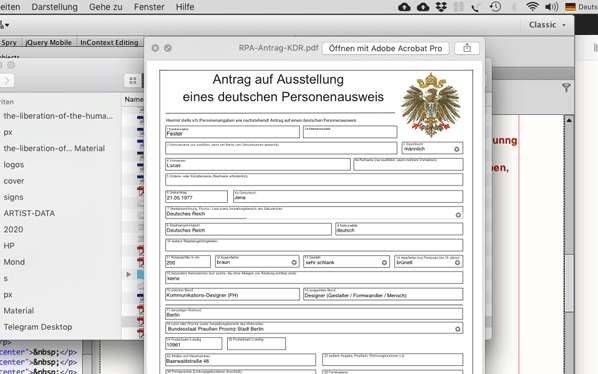Click the phone handset menu bar icon
This screenshot has width=598, height=374.
coord(476,7)
